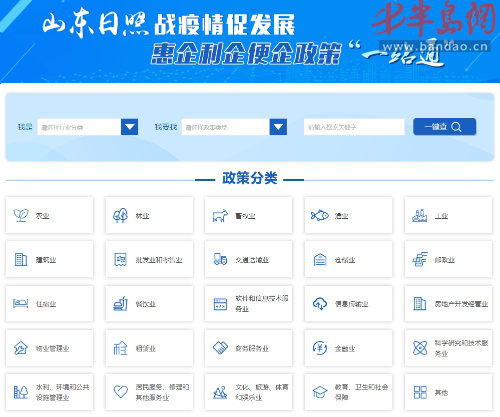500x417 pixels.
Task: Open the 教育、卫生和社会保障 category tile
Action: coord(348,392)
